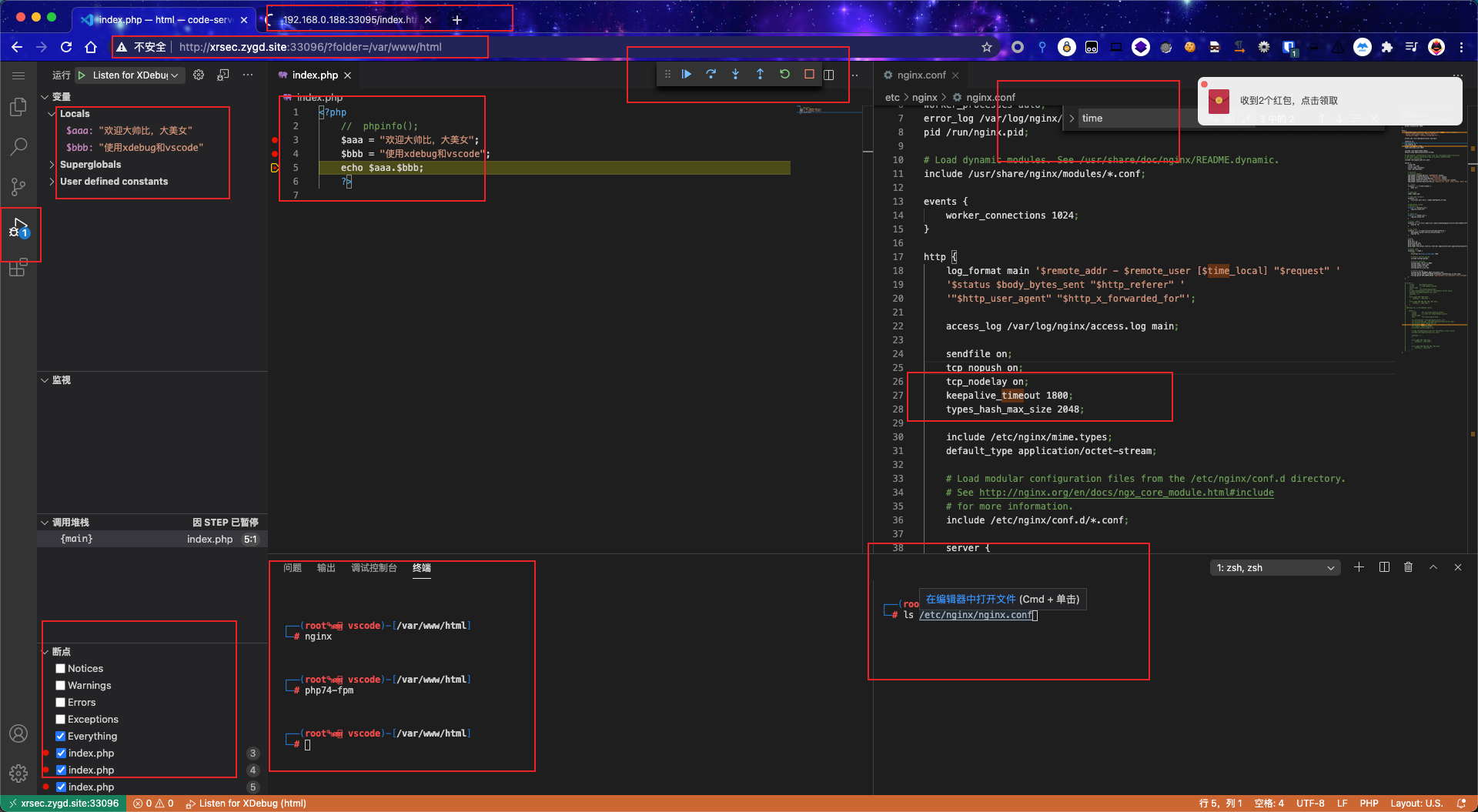
Task: Kill terminal with the trash icon
Action: pyautogui.click(x=1409, y=567)
